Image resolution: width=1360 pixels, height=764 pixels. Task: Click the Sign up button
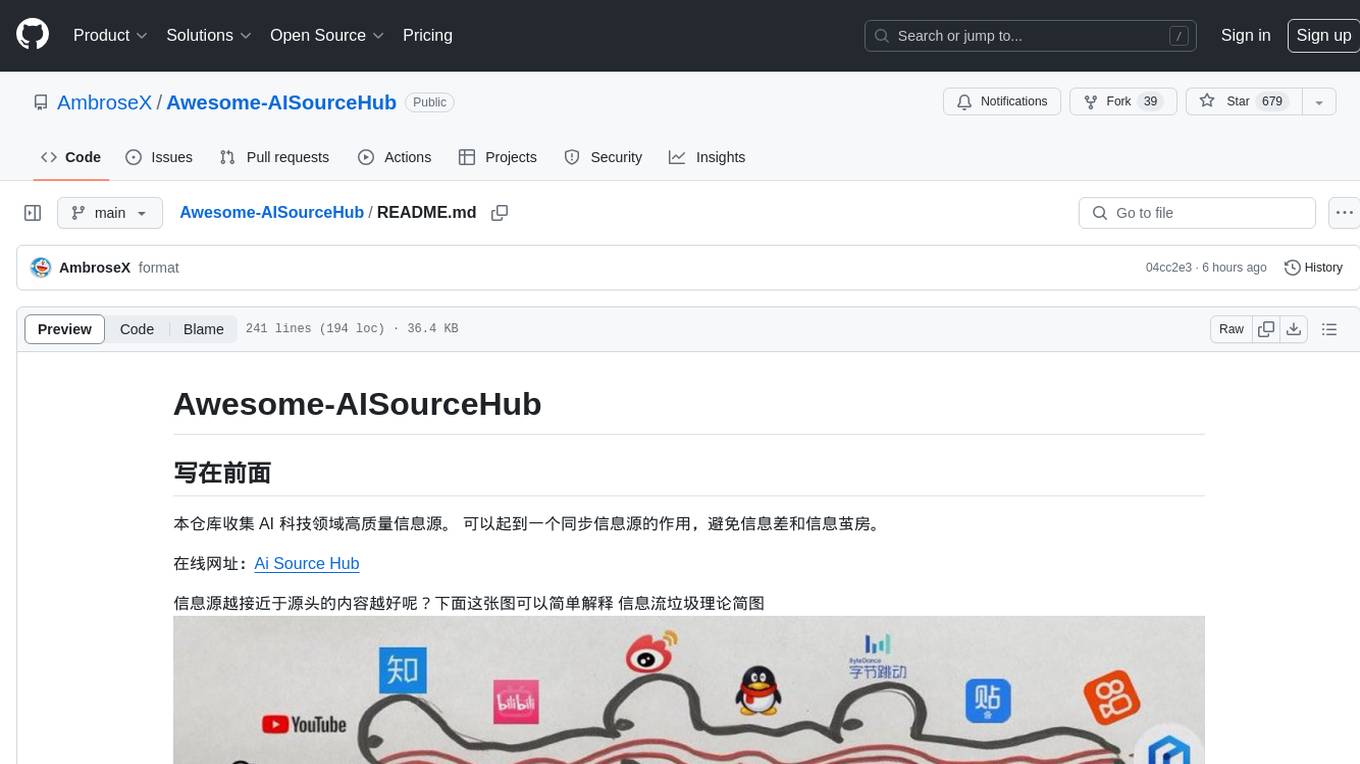[1323, 35]
